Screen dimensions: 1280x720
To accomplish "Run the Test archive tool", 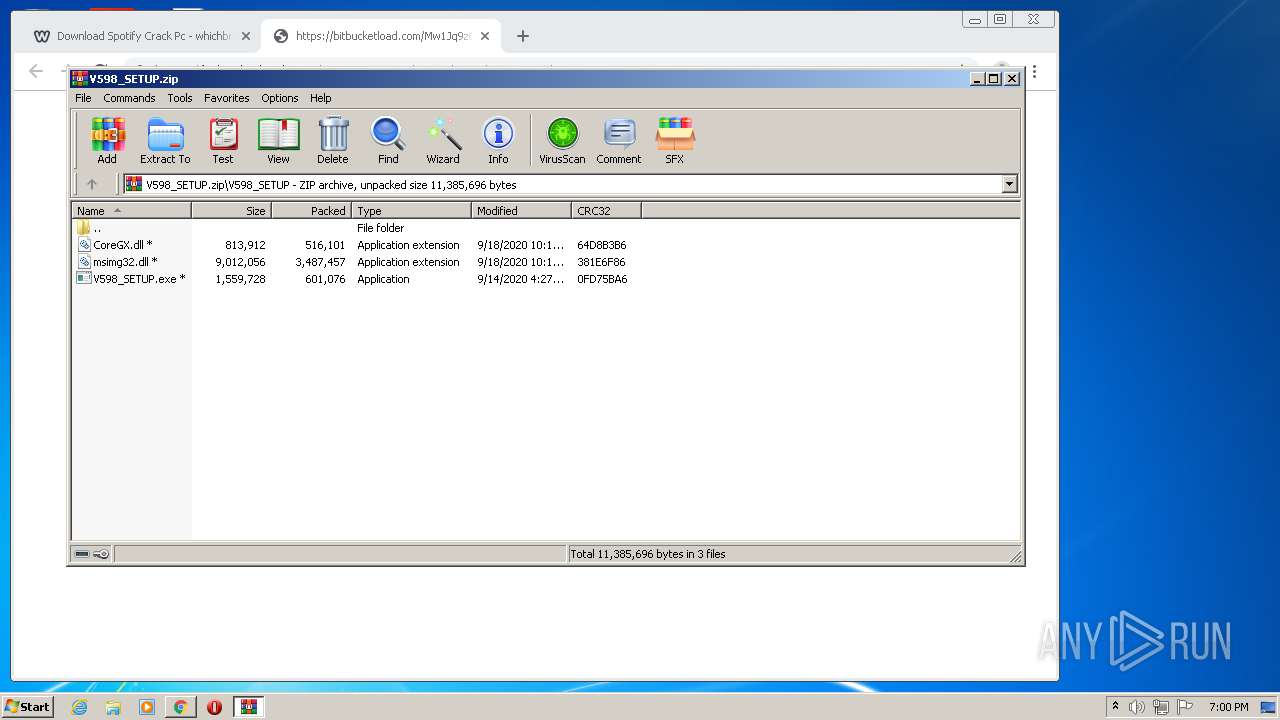I will click(x=223, y=140).
